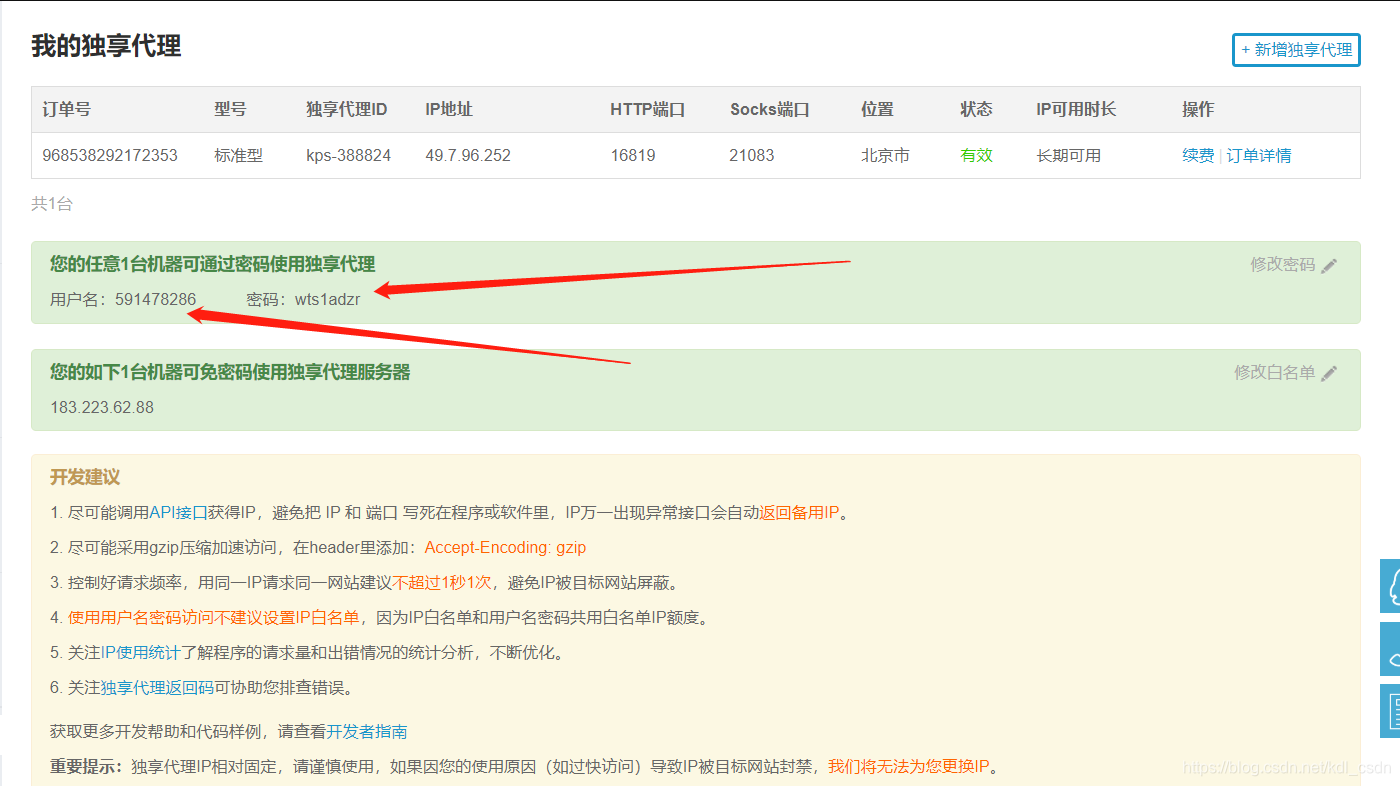This screenshot has width=1400, height=786.
Task: Click the IP地址 column header
Action: coord(449,110)
